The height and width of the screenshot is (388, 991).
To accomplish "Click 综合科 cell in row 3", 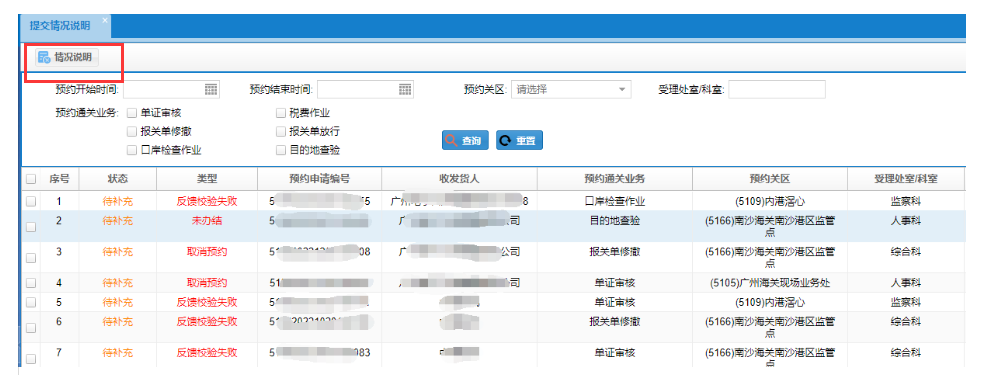I will pos(906,252).
